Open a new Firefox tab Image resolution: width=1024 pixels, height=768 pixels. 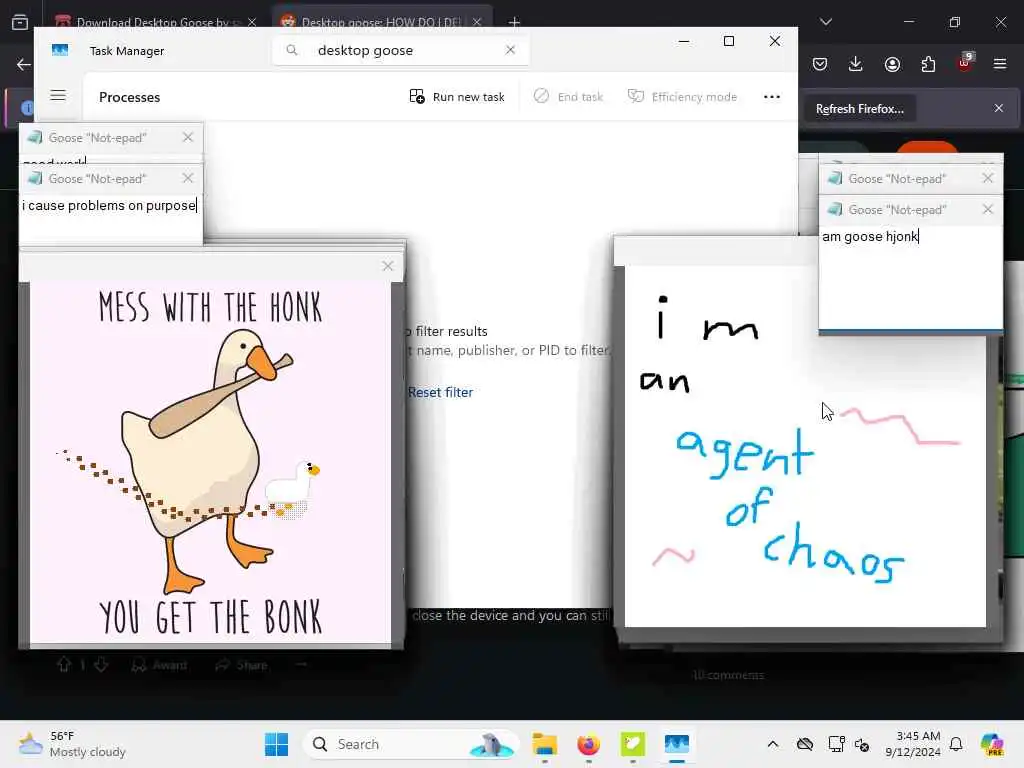tap(515, 22)
